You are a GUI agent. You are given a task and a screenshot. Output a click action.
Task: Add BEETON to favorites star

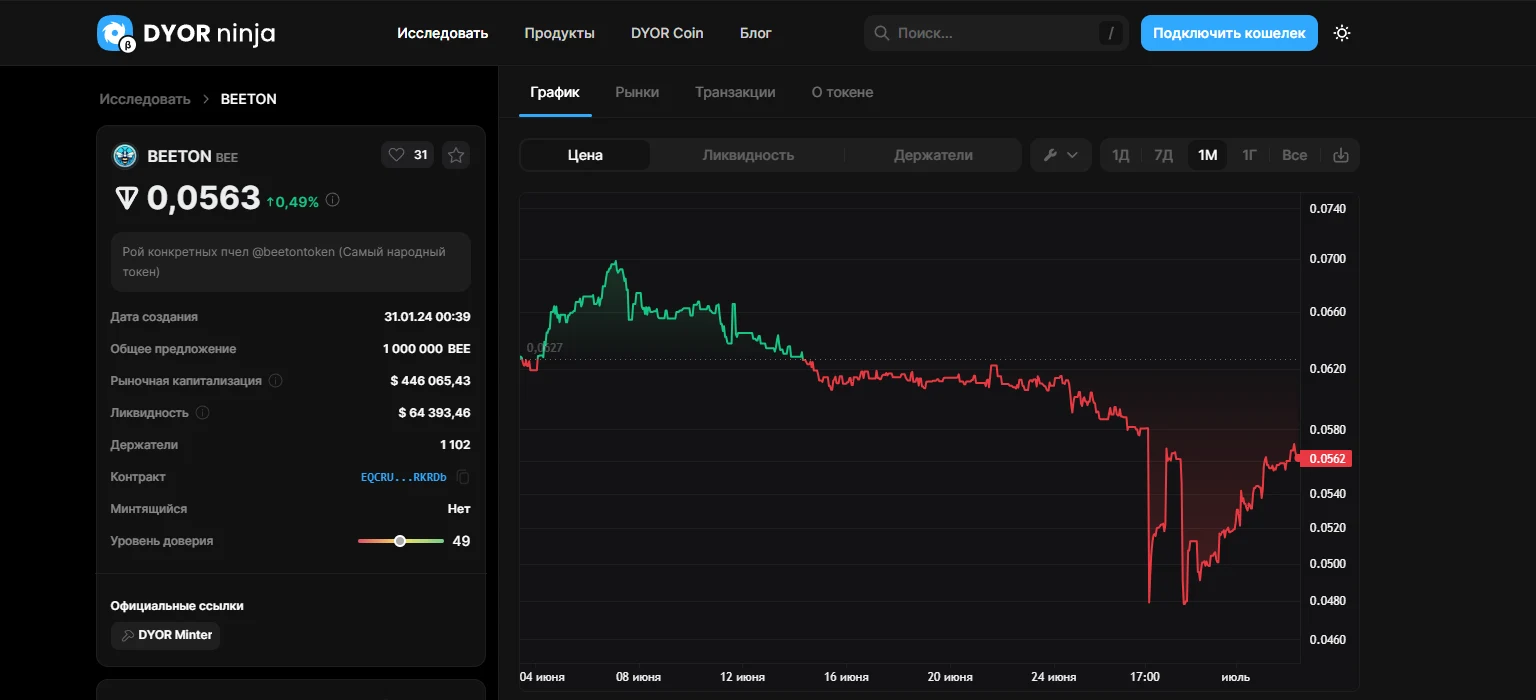pos(456,155)
